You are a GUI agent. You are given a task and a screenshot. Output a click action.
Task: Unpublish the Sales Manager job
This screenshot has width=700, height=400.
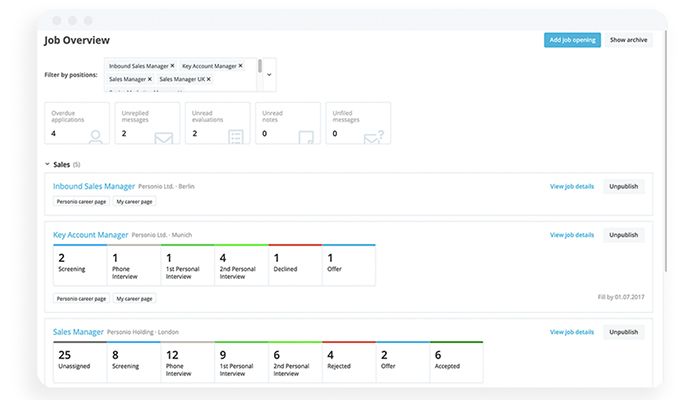pos(623,332)
